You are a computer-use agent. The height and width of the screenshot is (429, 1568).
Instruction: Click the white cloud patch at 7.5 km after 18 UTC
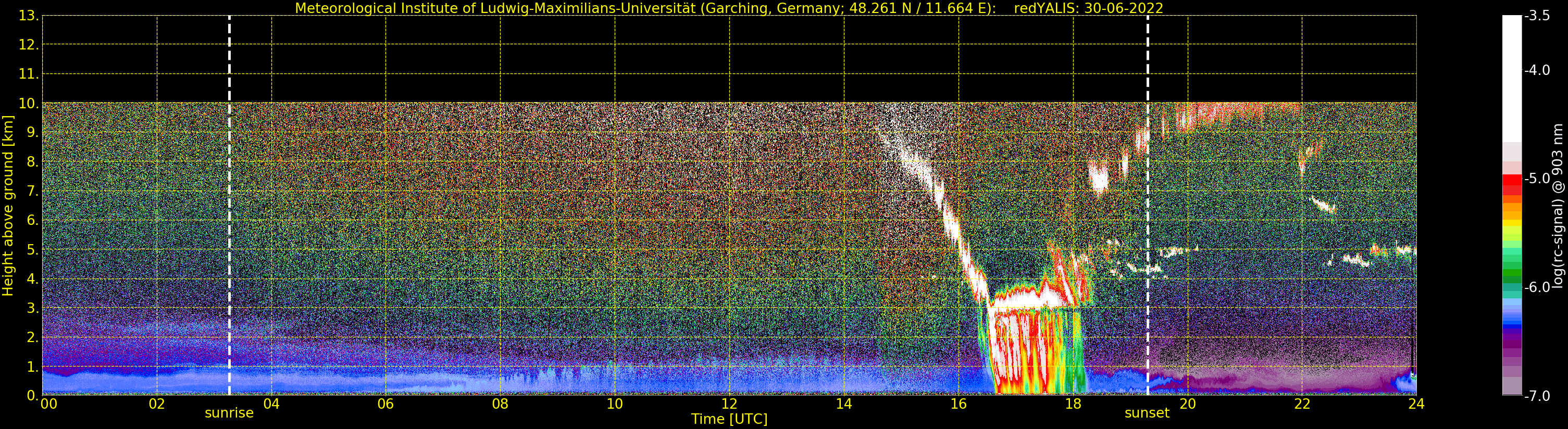pos(1099,178)
